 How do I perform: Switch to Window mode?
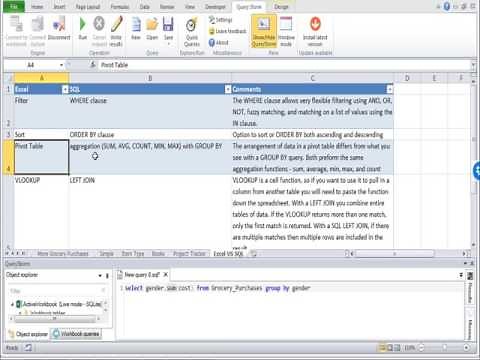tap(286, 31)
